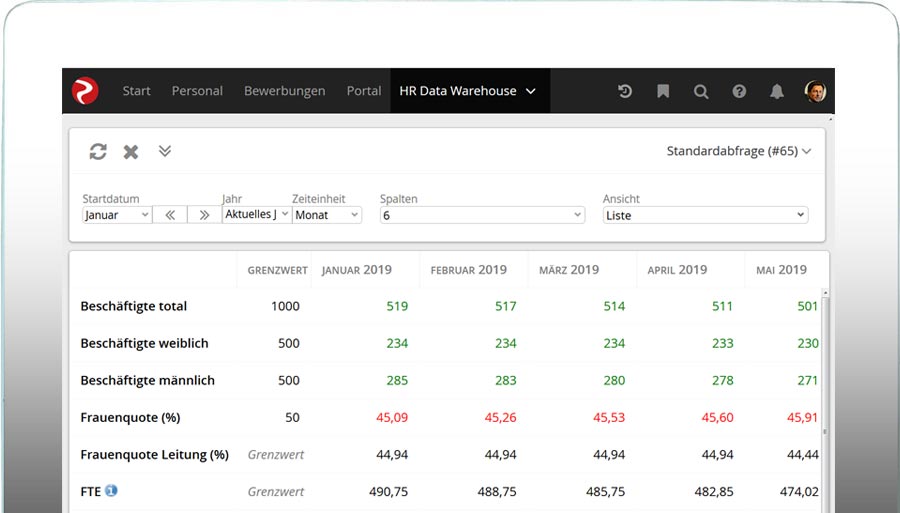Open the Personal menu item
Viewport: 900px width, 513px height.
(x=197, y=91)
